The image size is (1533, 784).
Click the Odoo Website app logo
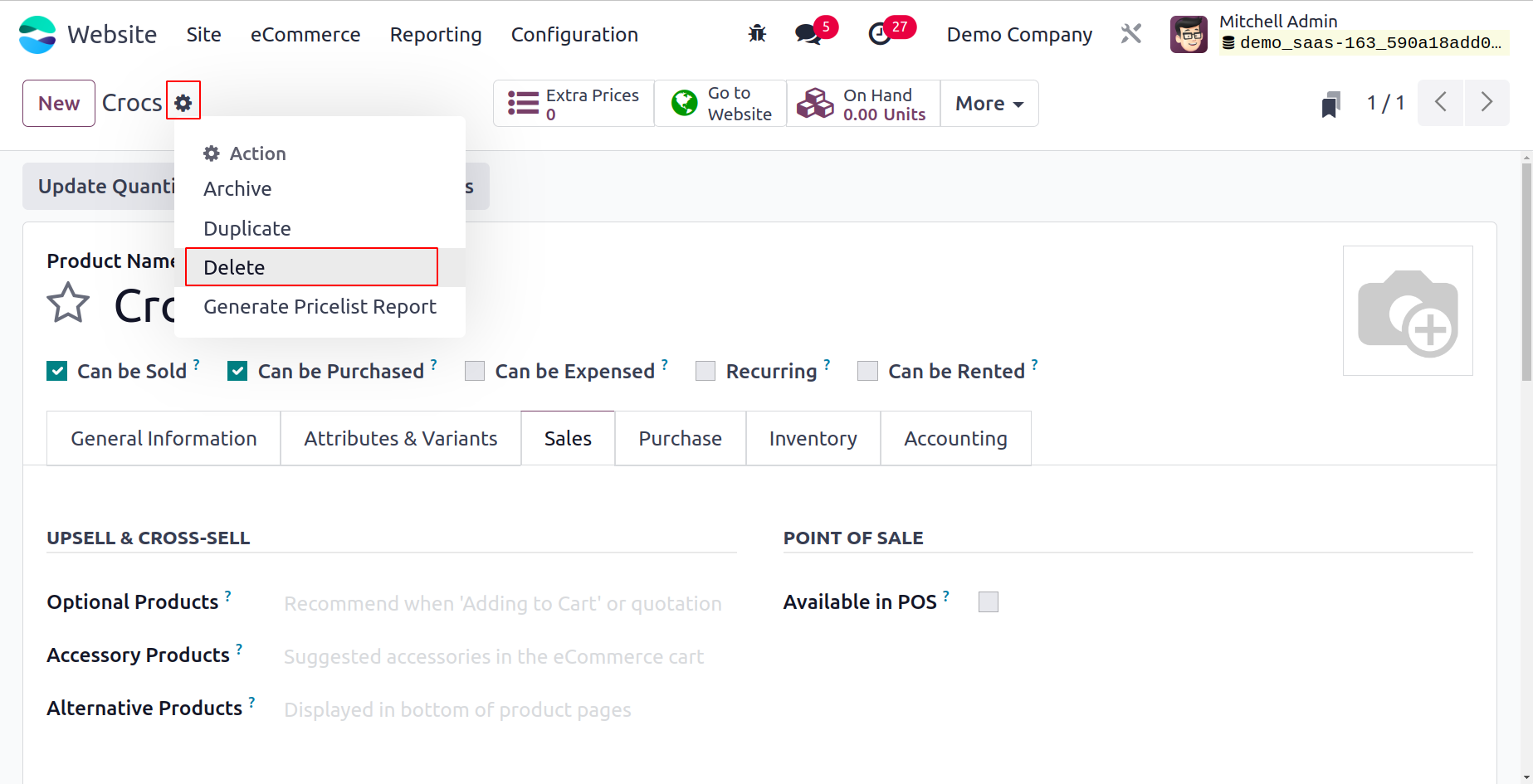pos(37,35)
